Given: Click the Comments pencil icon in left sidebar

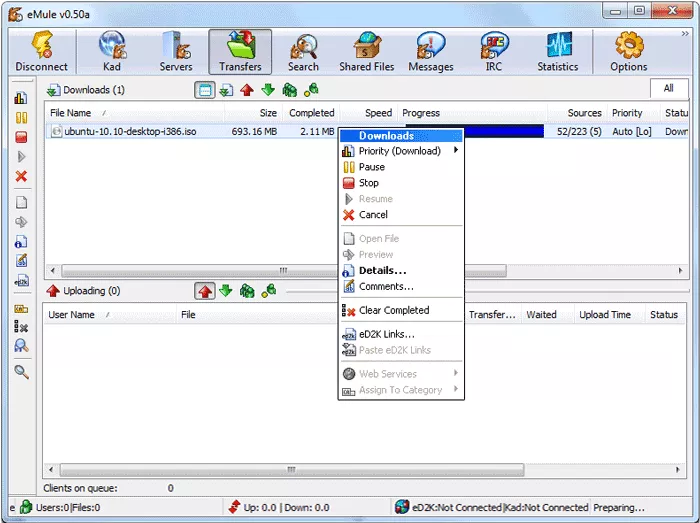Looking at the screenshot, I should click(21, 261).
